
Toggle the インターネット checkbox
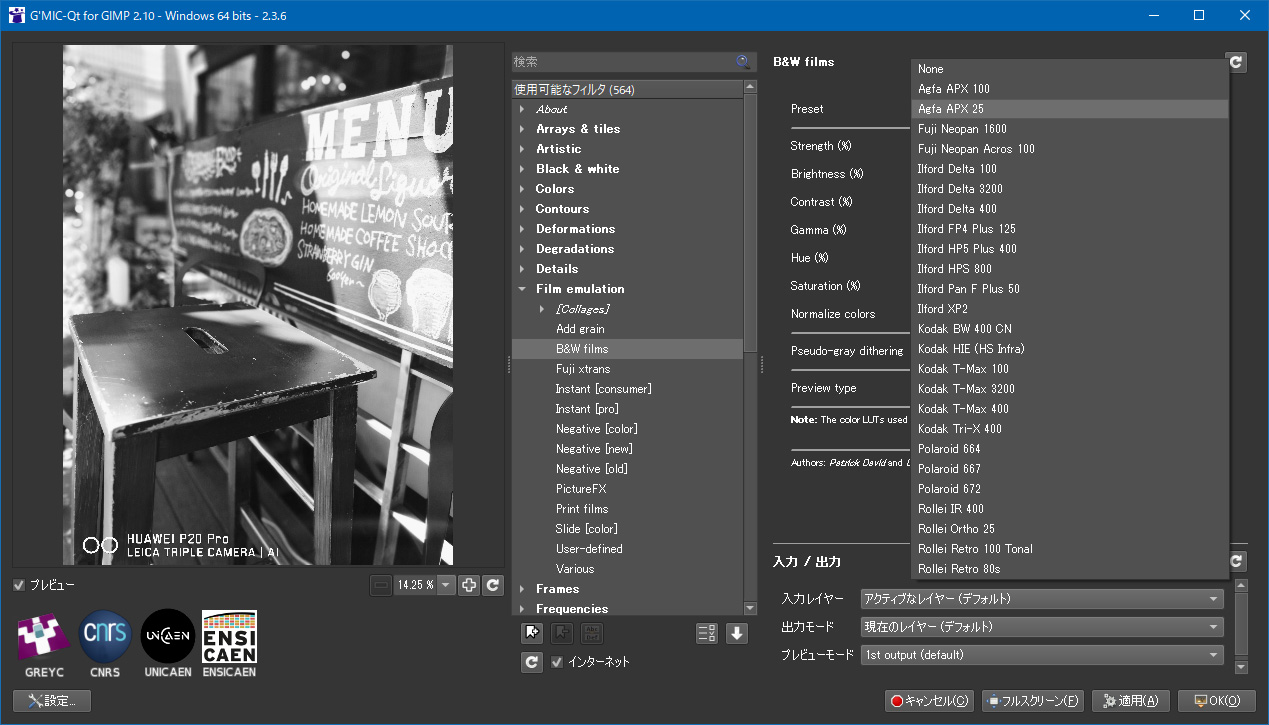tap(557, 662)
